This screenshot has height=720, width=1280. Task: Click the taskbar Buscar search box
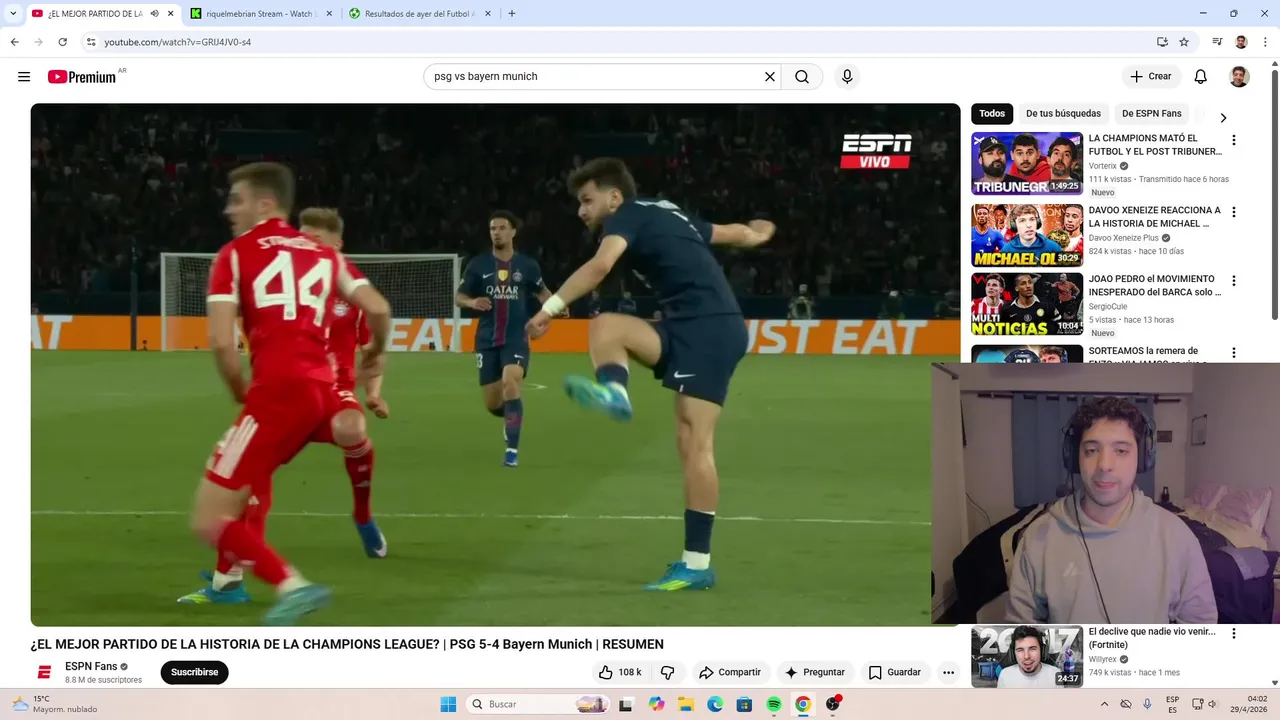point(538,704)
